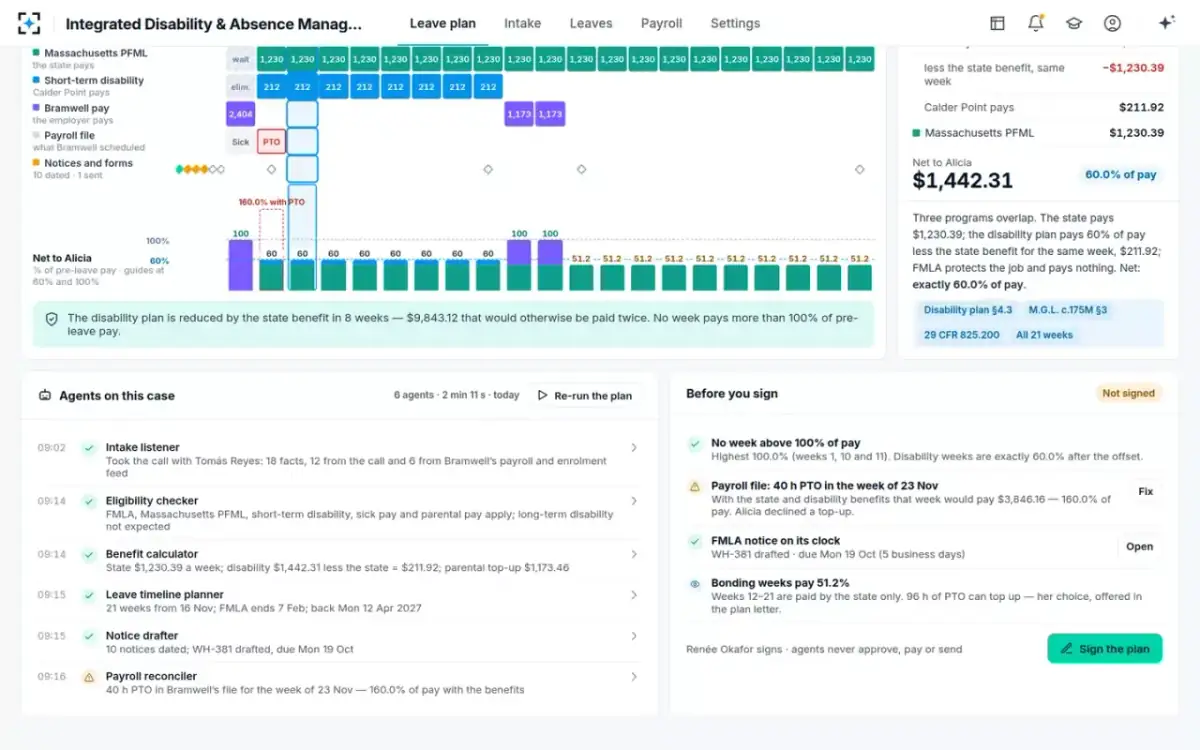
Task: Click the Sick cell in the Payroll file row
Action: click(240, 142)
